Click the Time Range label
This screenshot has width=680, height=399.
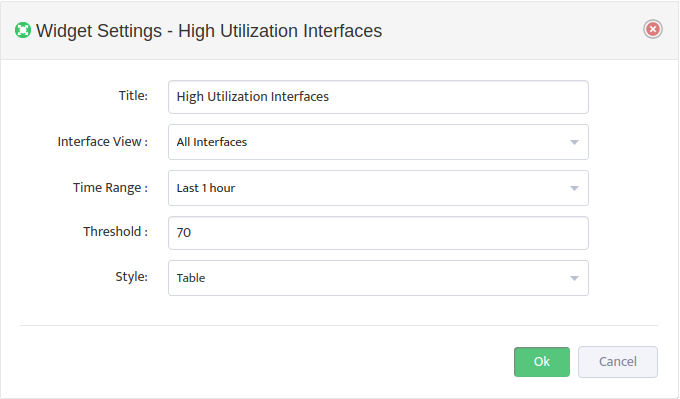point(110,188)
